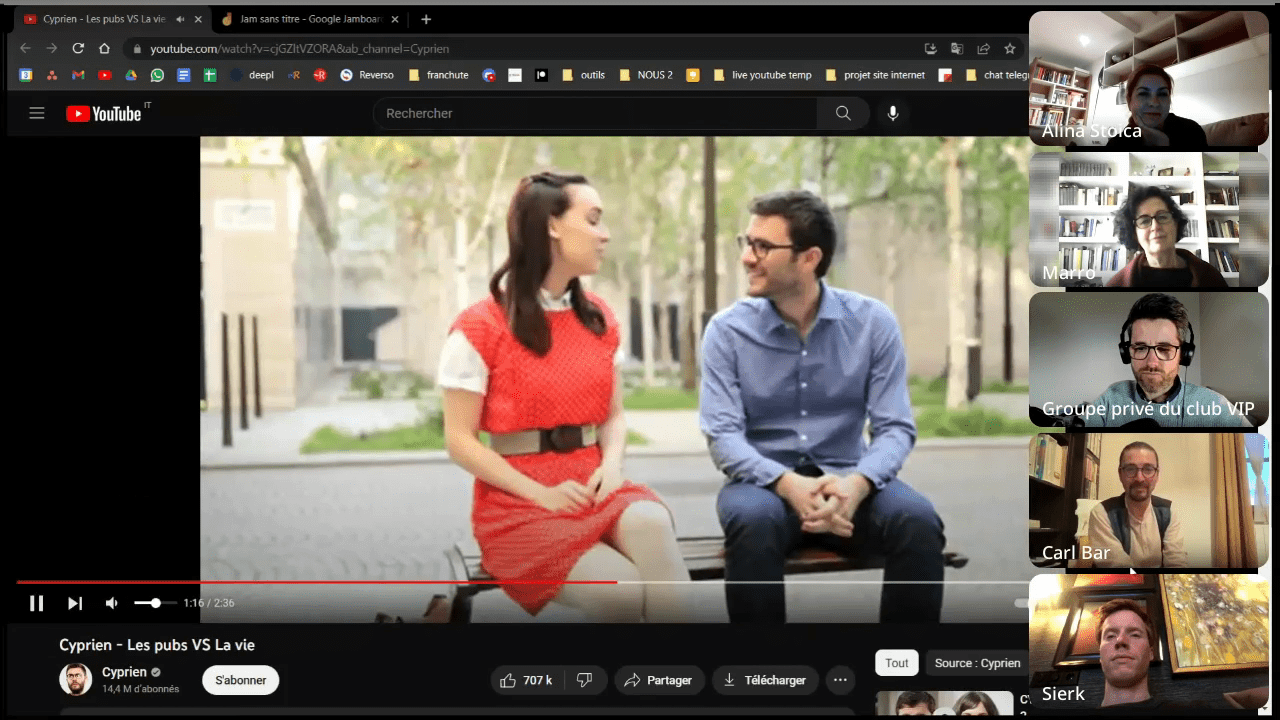
Task: Click the 14,4 M d'abonnés text
Action: point(141,689)
